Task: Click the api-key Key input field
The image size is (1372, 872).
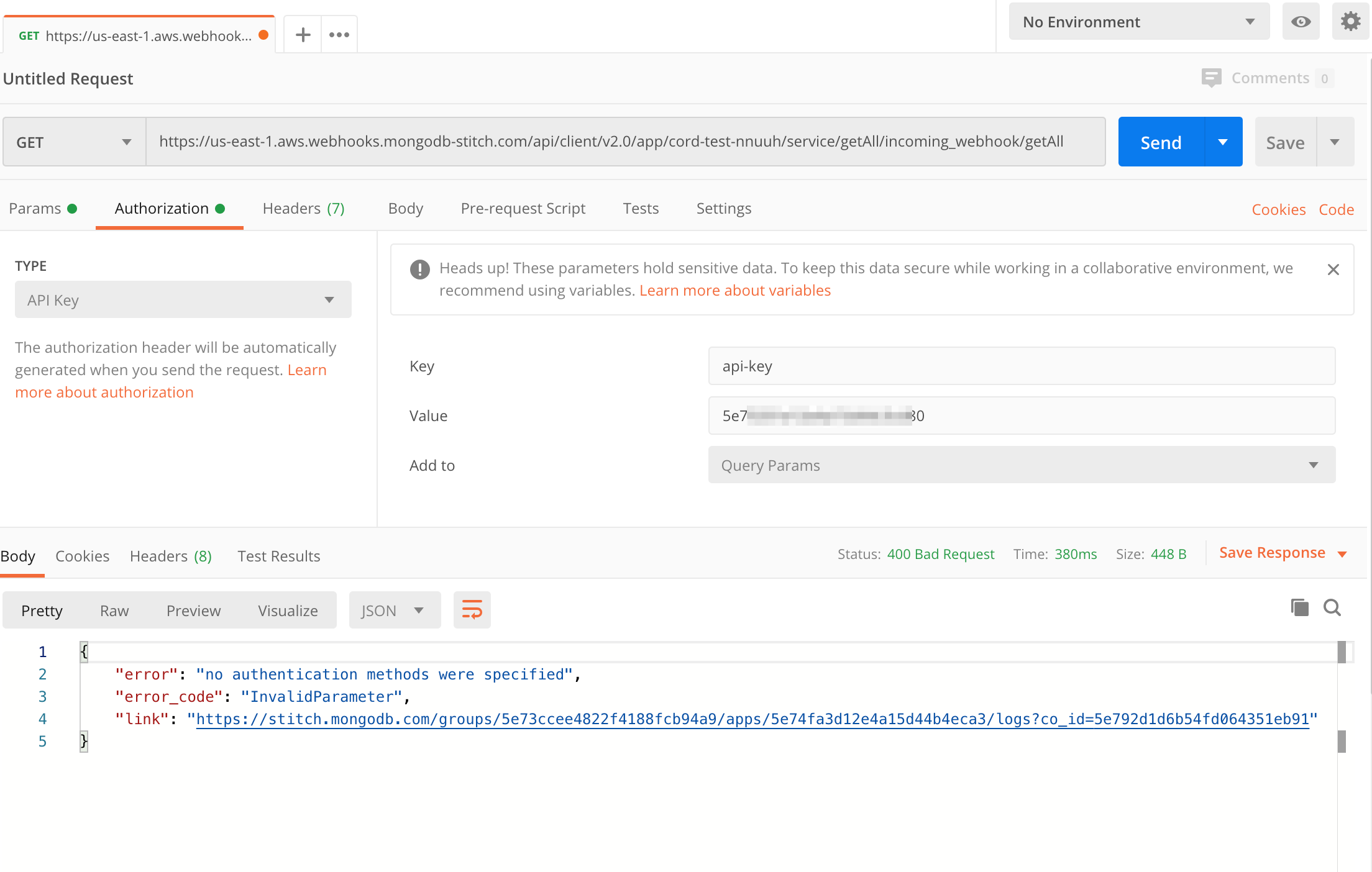Action: pos(1021,366)
